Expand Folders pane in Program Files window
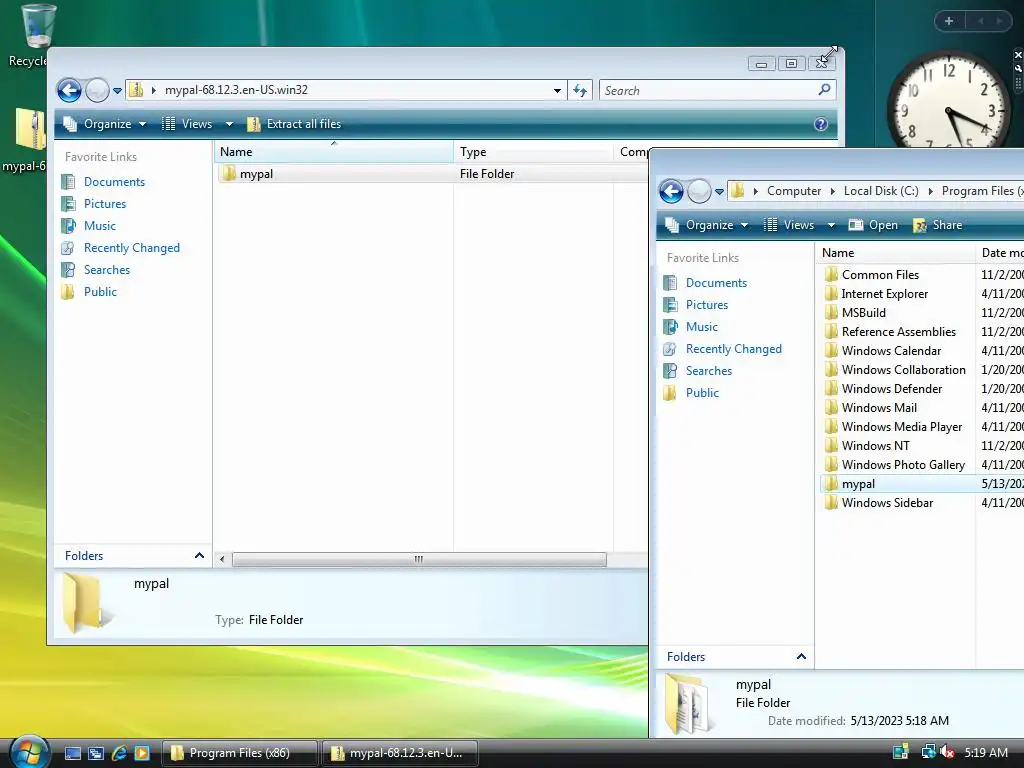This screenshot has width=1024, height=768. pyautogui.click(x=735, y=657)
